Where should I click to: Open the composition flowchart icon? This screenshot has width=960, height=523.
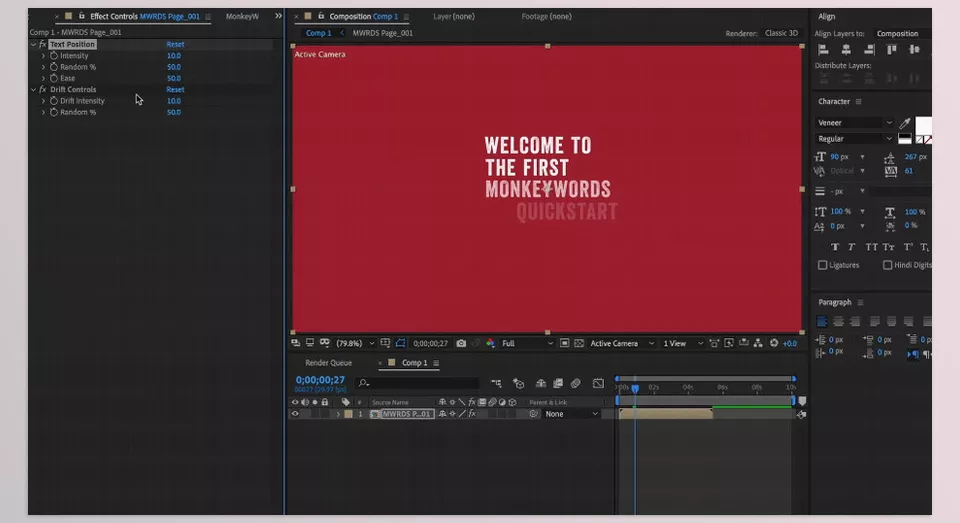758,344
